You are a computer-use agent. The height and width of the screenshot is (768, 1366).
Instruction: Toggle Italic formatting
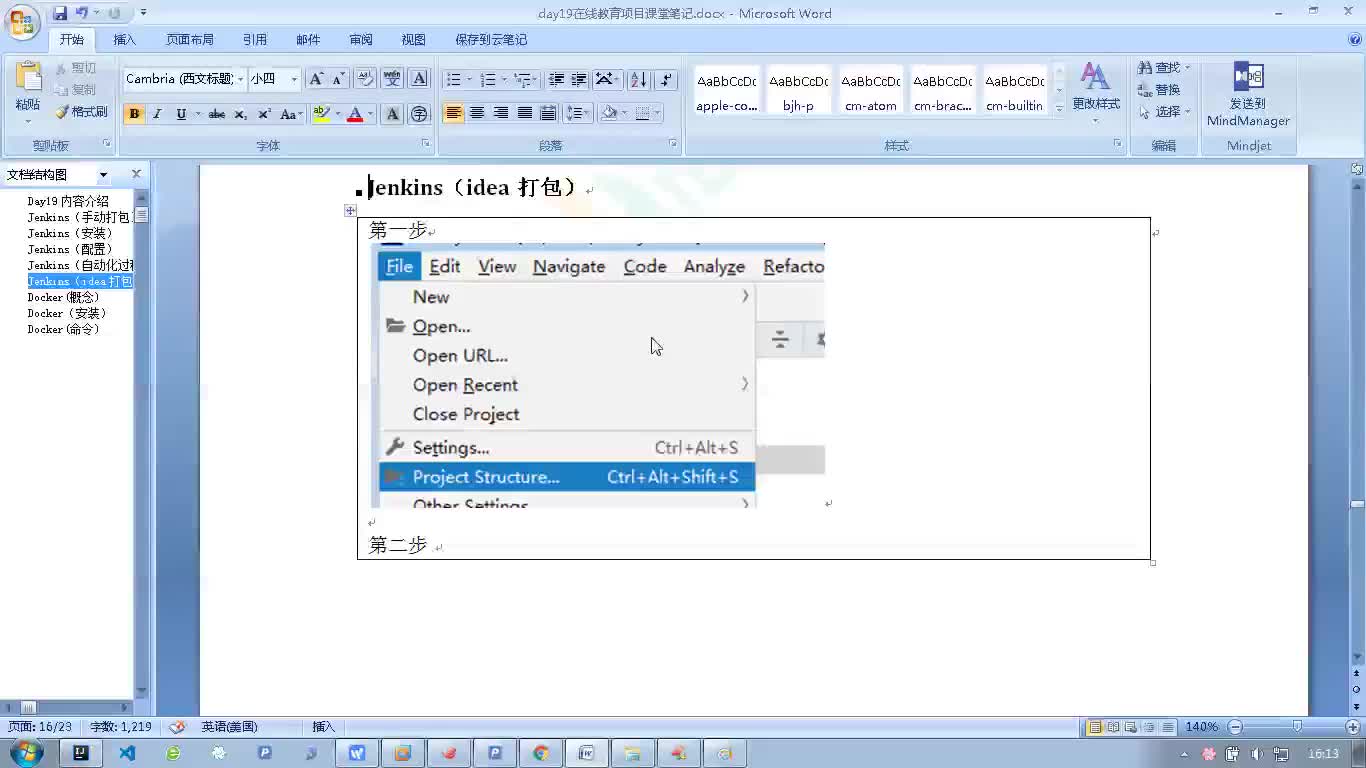(x=157, y=114)
